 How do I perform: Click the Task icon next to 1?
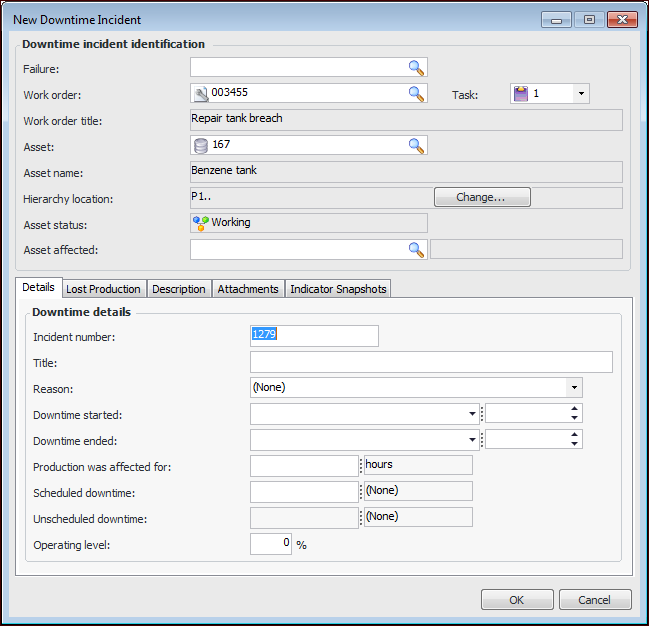point(521,94)
